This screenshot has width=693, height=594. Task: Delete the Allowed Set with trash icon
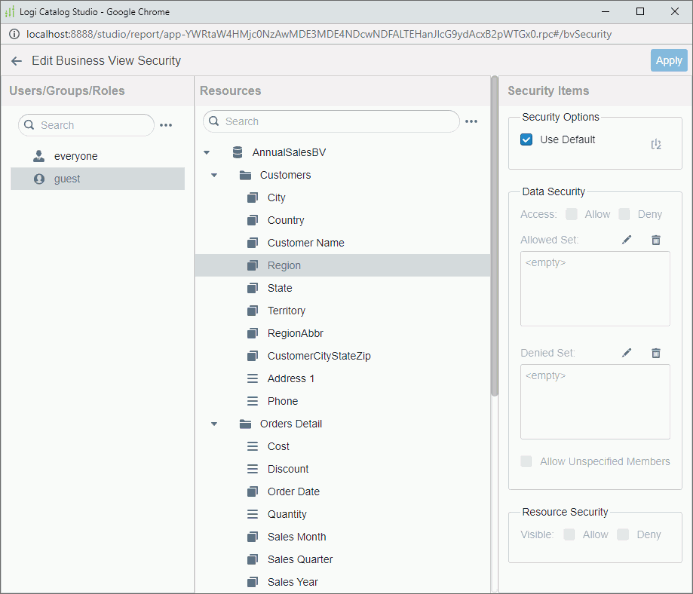tap(656, 240)
